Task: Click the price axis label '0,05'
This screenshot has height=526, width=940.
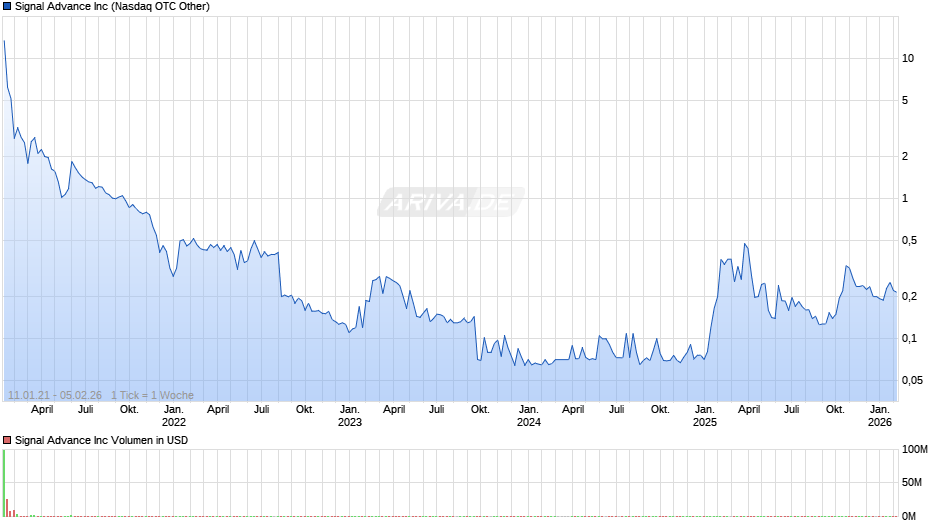Action: coord(912,380)
